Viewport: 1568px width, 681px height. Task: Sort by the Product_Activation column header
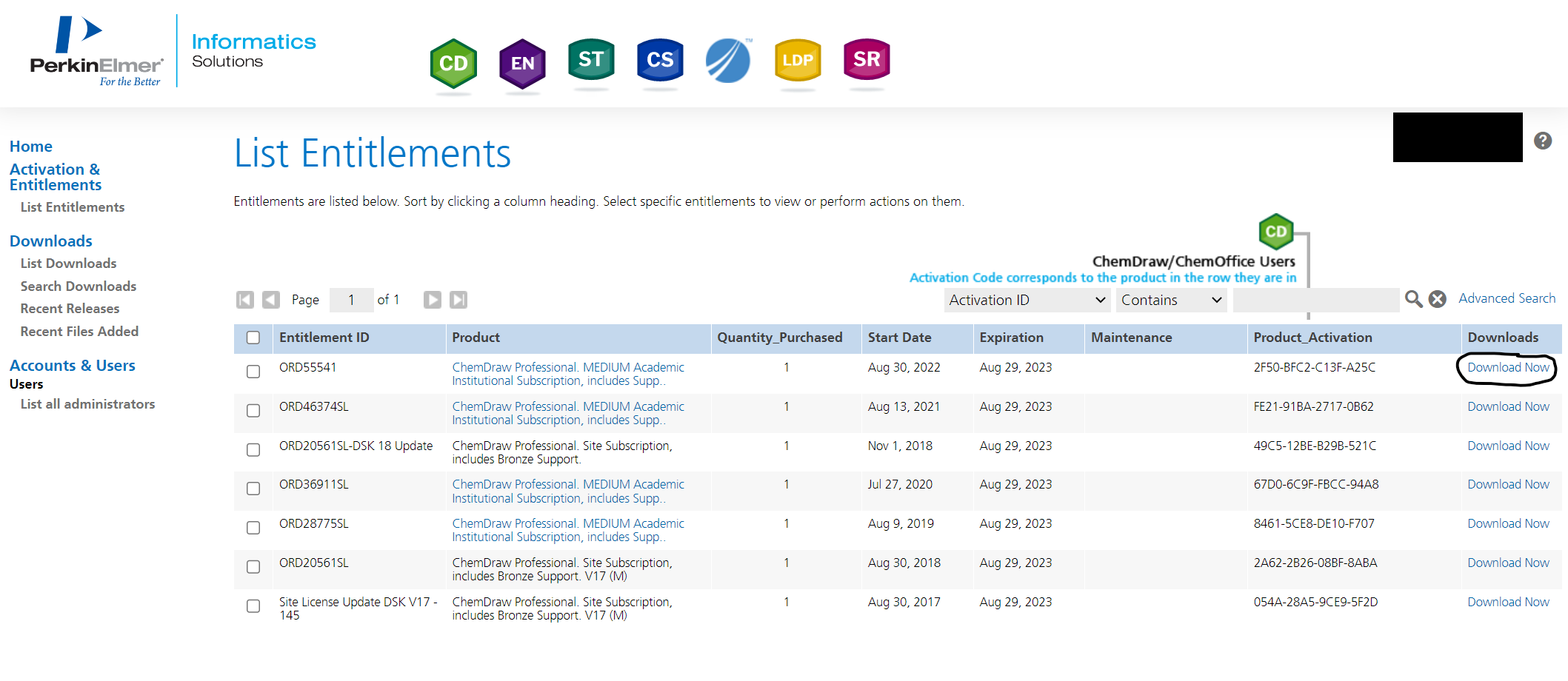[1312, 338]
